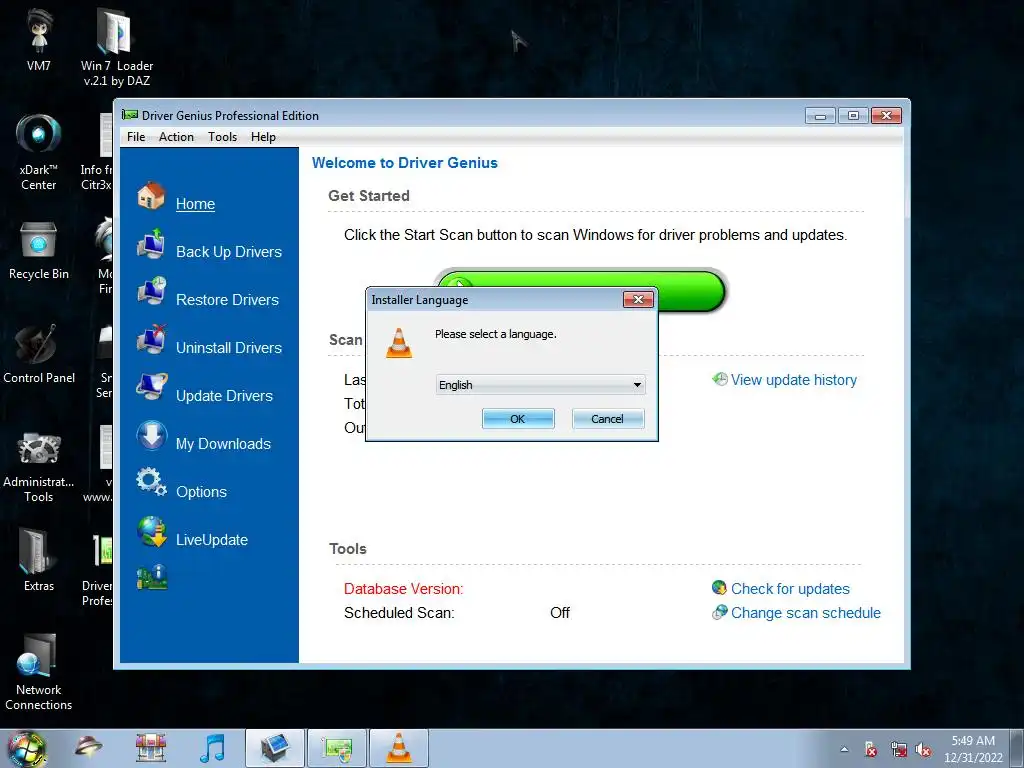Open the Home link
This screenshot has height=768, width=1024.
click(x=195, y=204)
